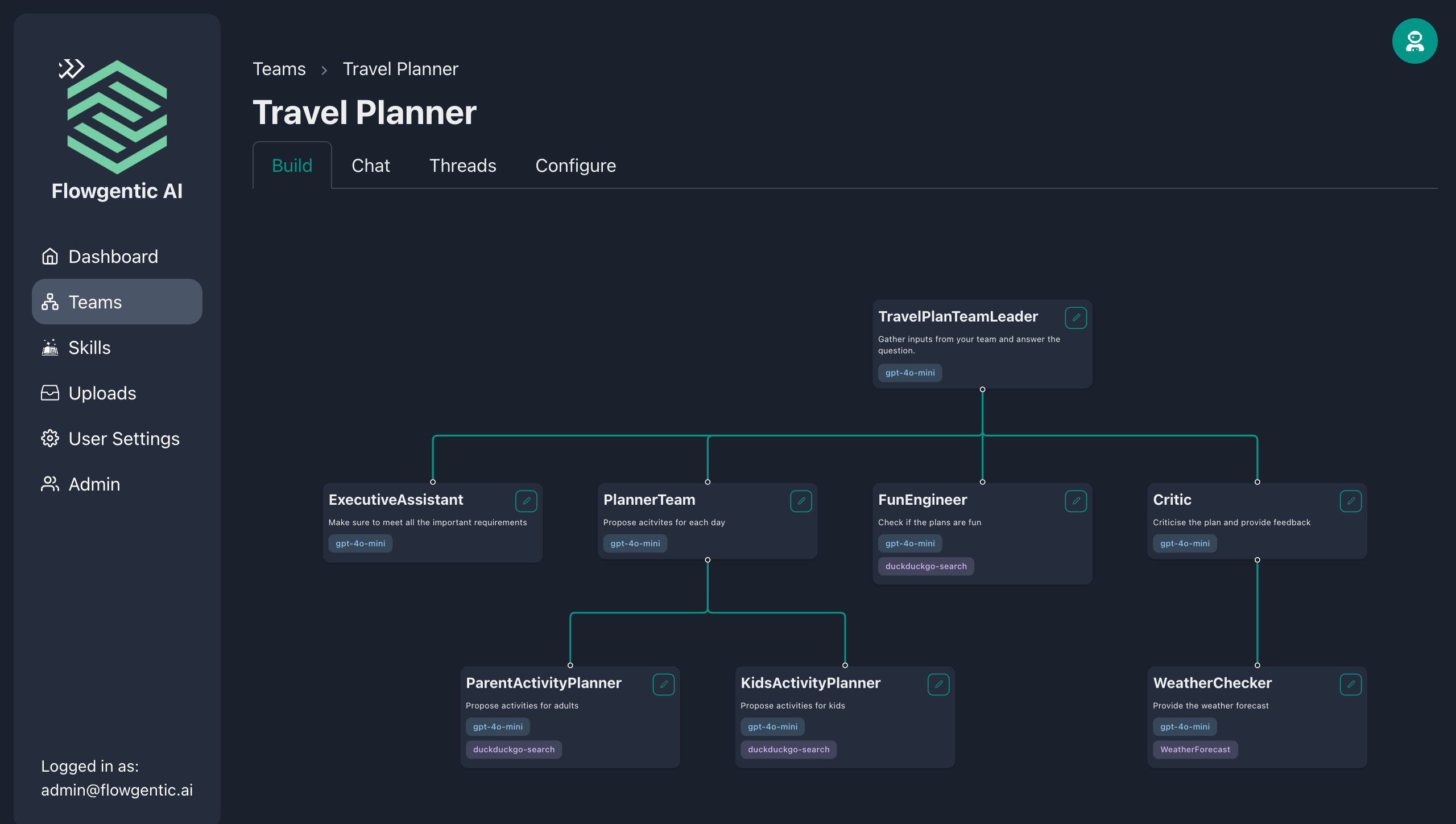Click the Teams hierarchy icon
The height and width of the screenshot is (824, 1456).
50,302
